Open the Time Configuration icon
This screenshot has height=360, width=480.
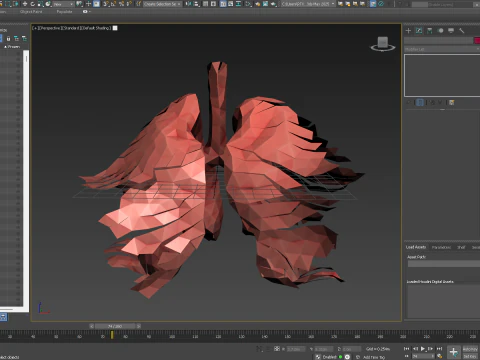tap(439, 356)
